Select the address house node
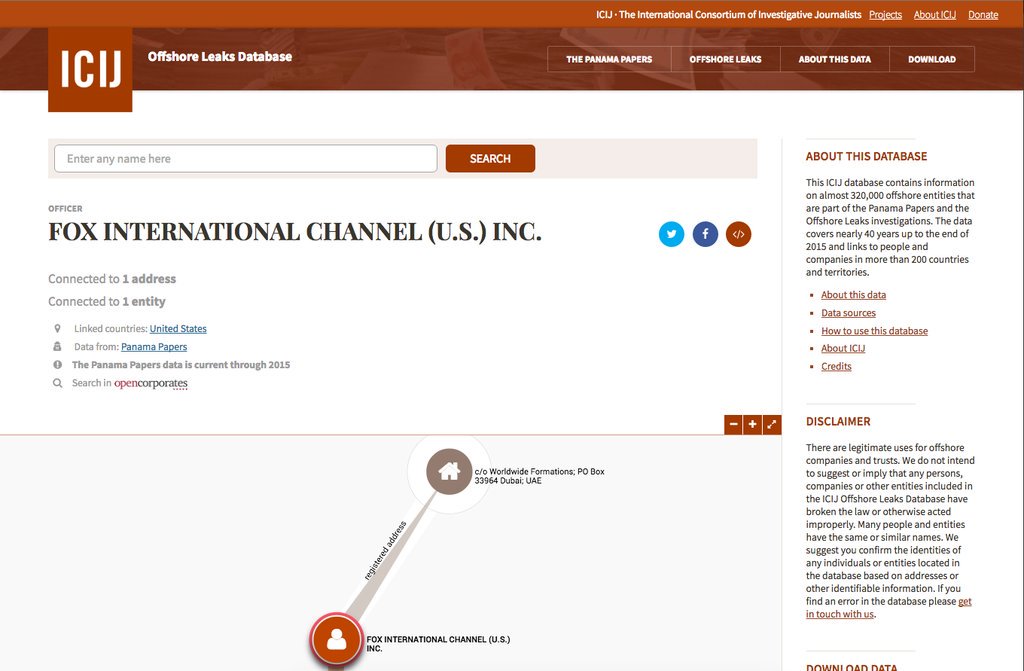The image size is (1024, 671). (x=449, y=471)
